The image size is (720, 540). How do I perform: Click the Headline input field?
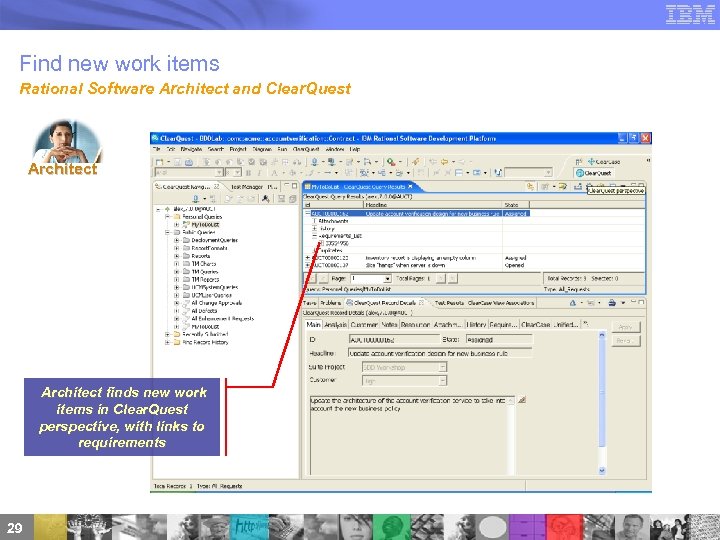440,353
